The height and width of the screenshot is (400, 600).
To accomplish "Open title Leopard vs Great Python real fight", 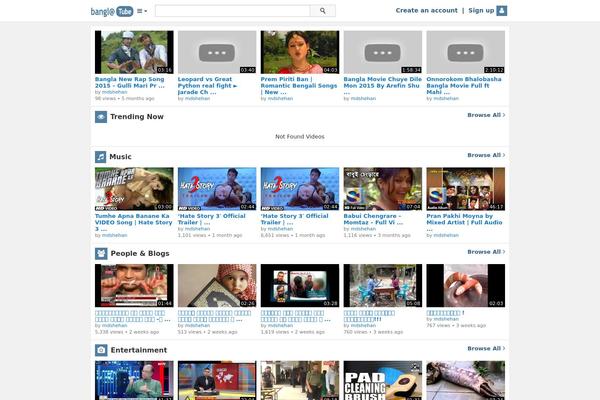I will (x=207, y=85).
